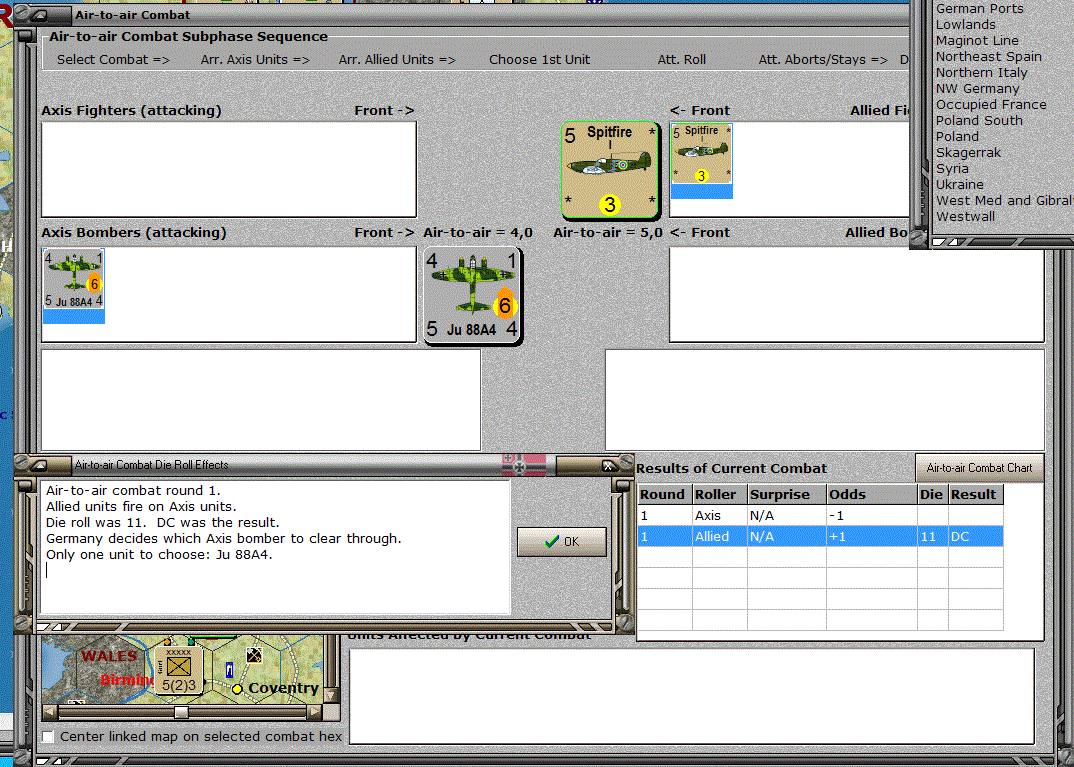The height and width of the screenshot is (767, 1074).
Task: Move the mini map horizontal scrollbar thumb
Action: (181, 713)
